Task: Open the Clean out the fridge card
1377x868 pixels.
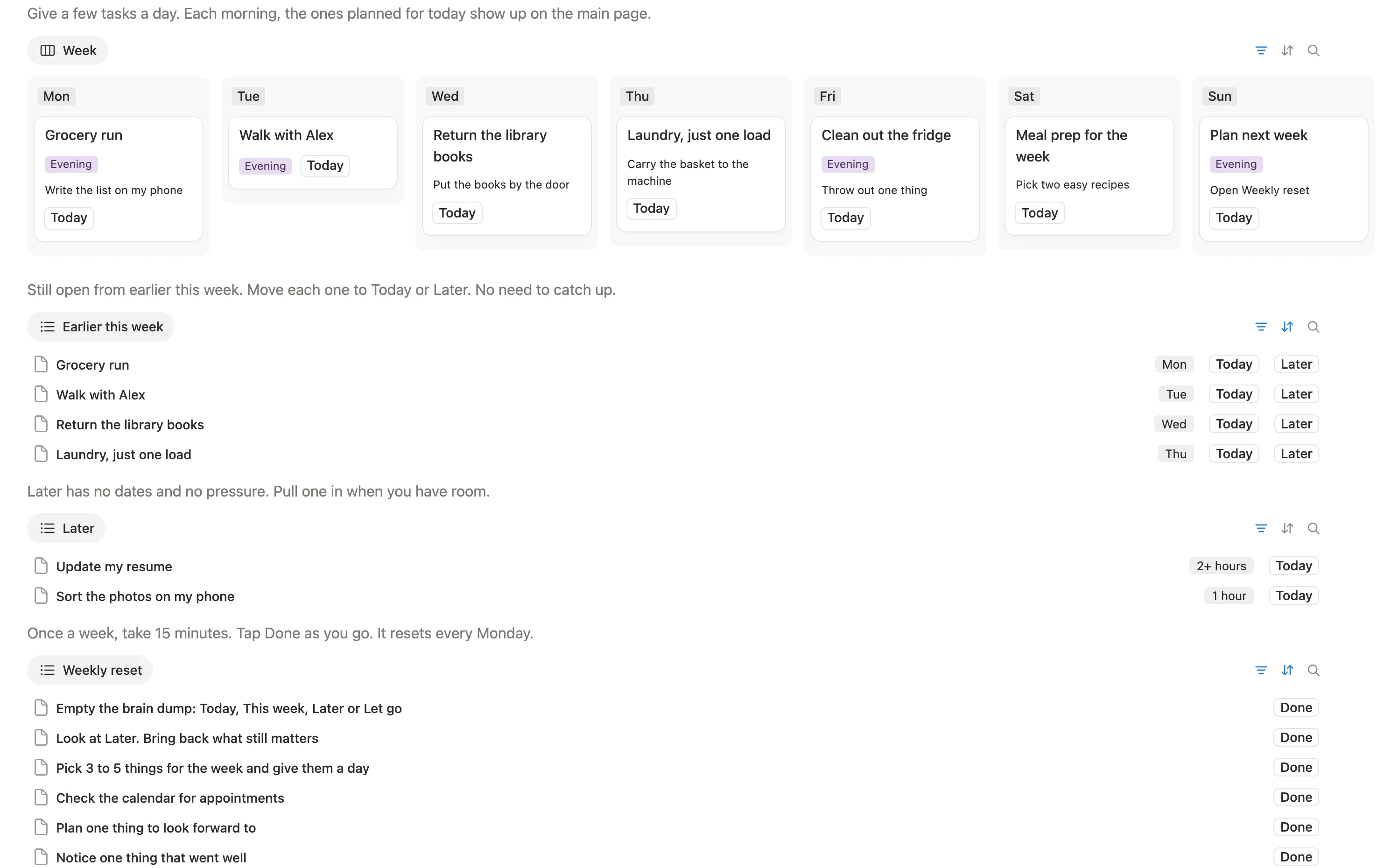Action: coord(895,178)
